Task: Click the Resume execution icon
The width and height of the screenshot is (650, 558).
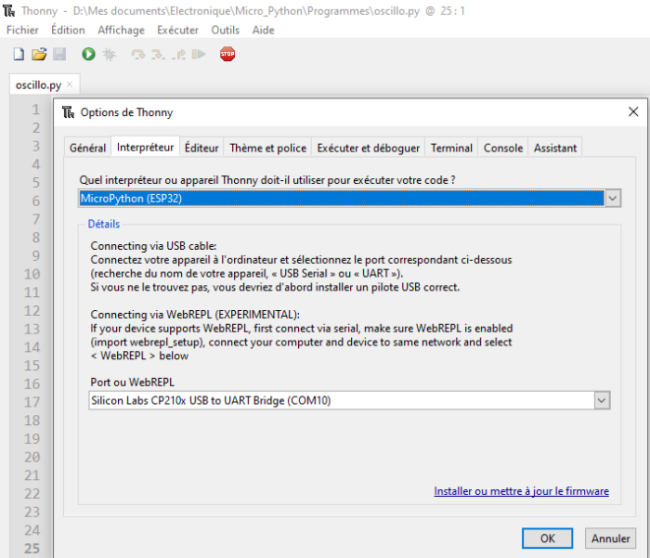Action: [199, 54]
